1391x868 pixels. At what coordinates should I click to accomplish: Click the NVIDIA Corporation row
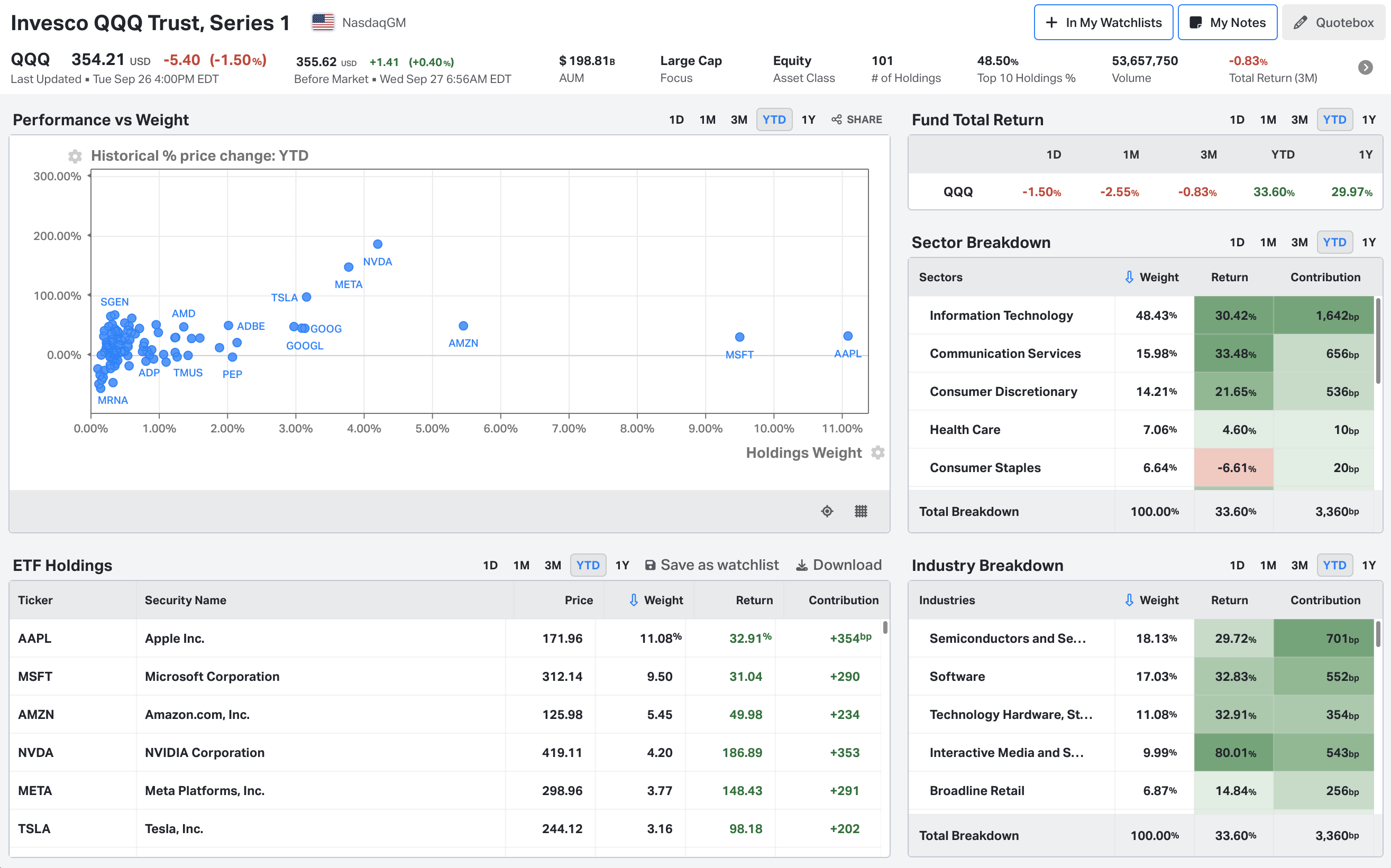point(445,753)
